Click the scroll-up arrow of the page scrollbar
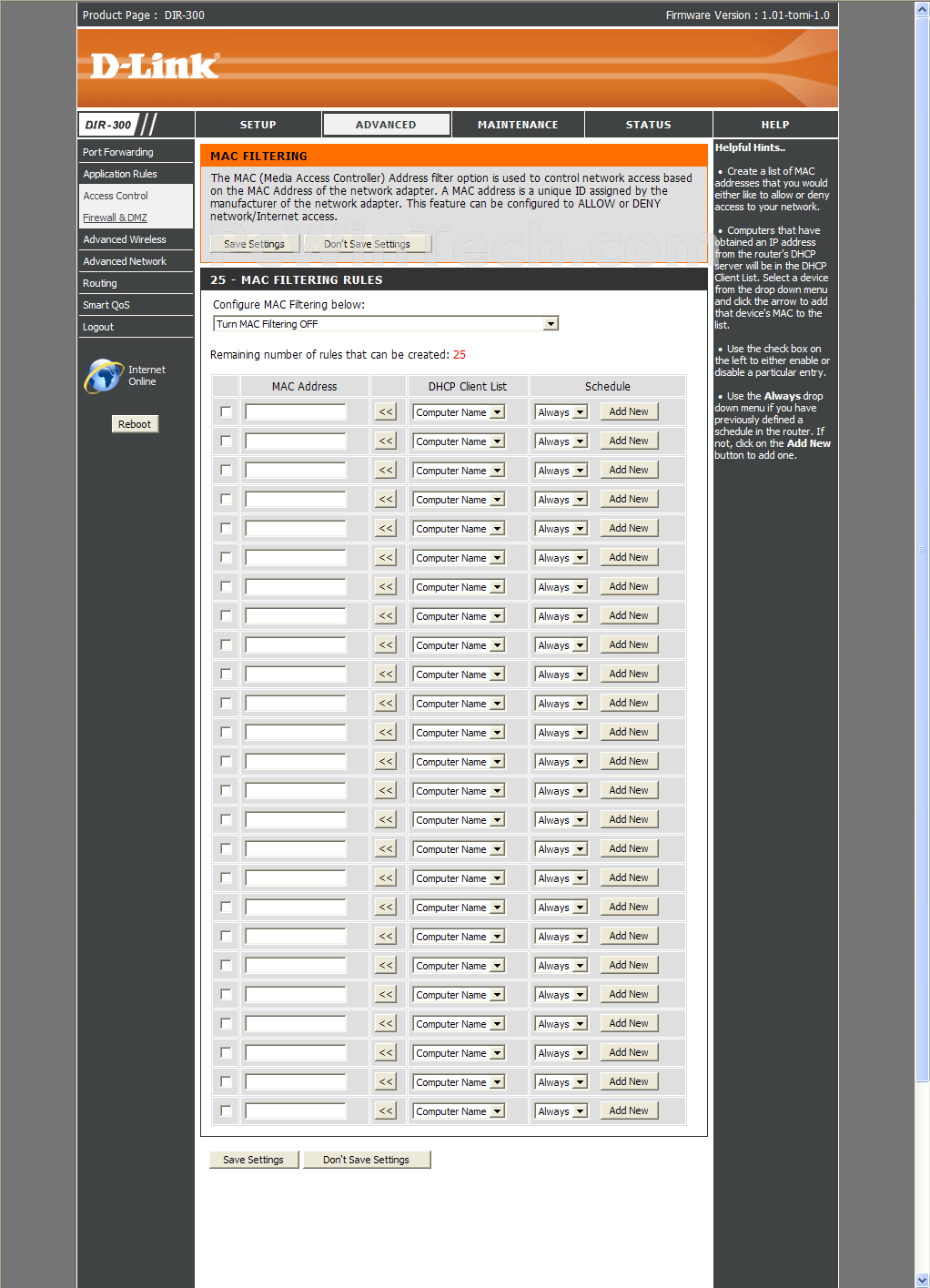930x1288 pixels. [x=922, y=8]
